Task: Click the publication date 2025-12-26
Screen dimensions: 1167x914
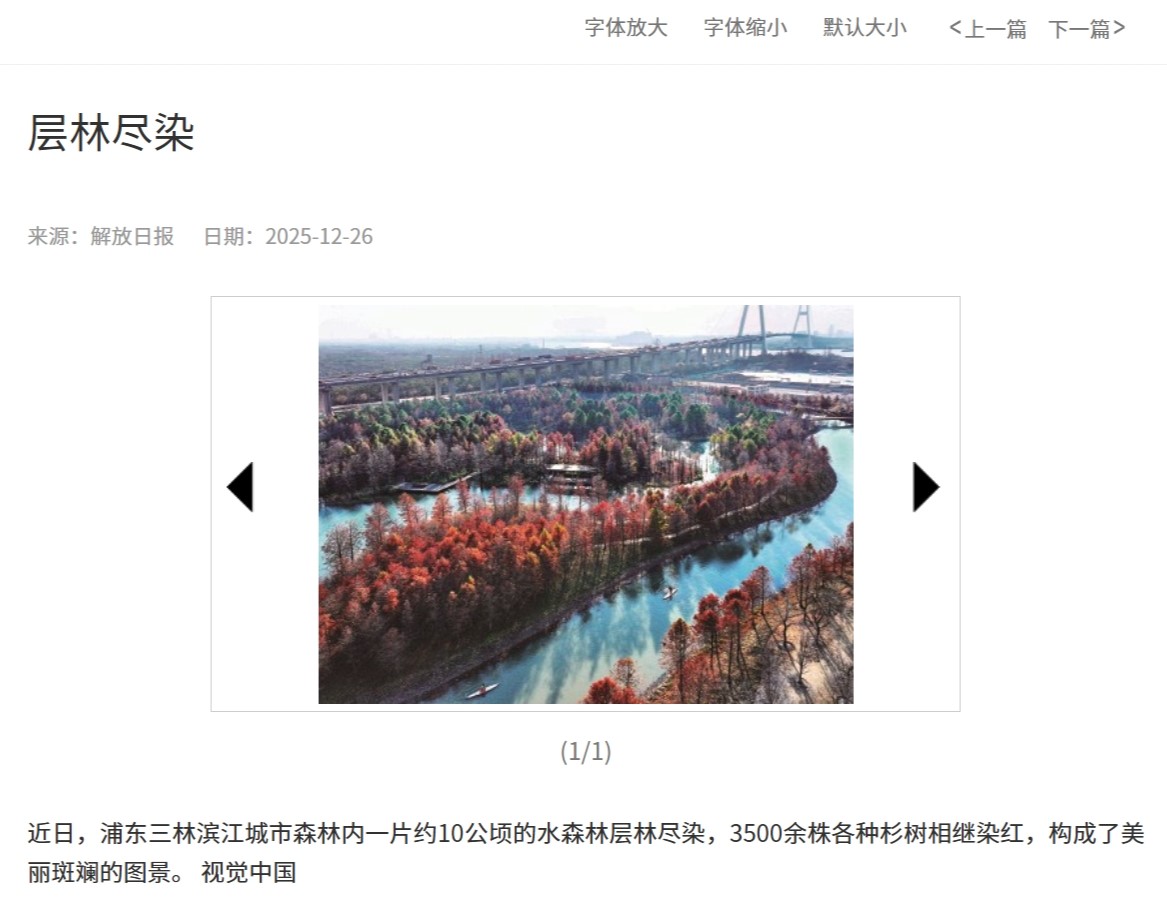Action: point(319,236)
